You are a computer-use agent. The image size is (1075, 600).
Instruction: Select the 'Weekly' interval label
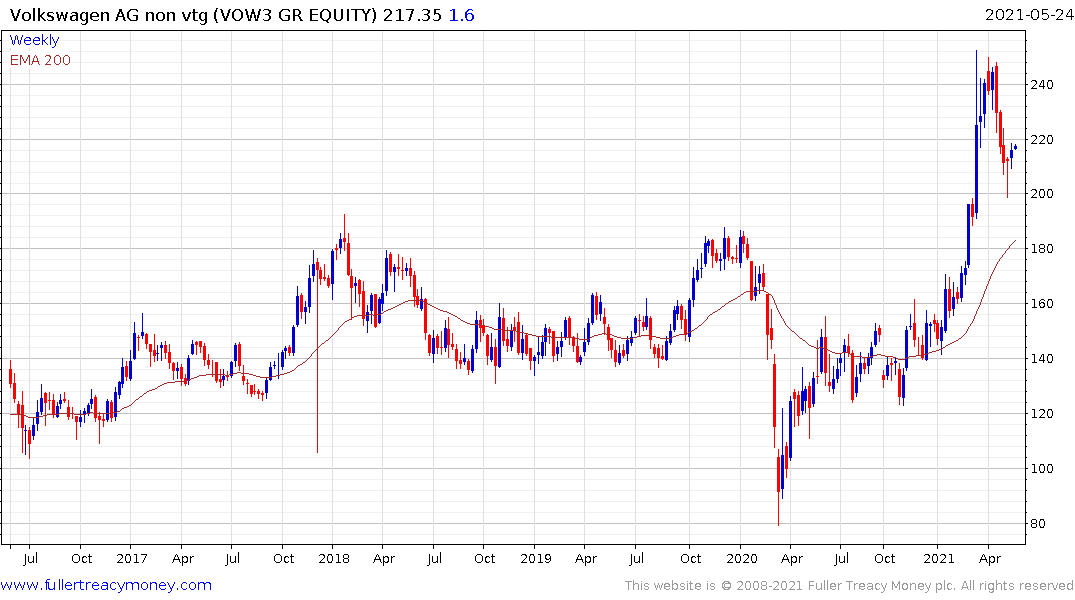tap(34, 40)
